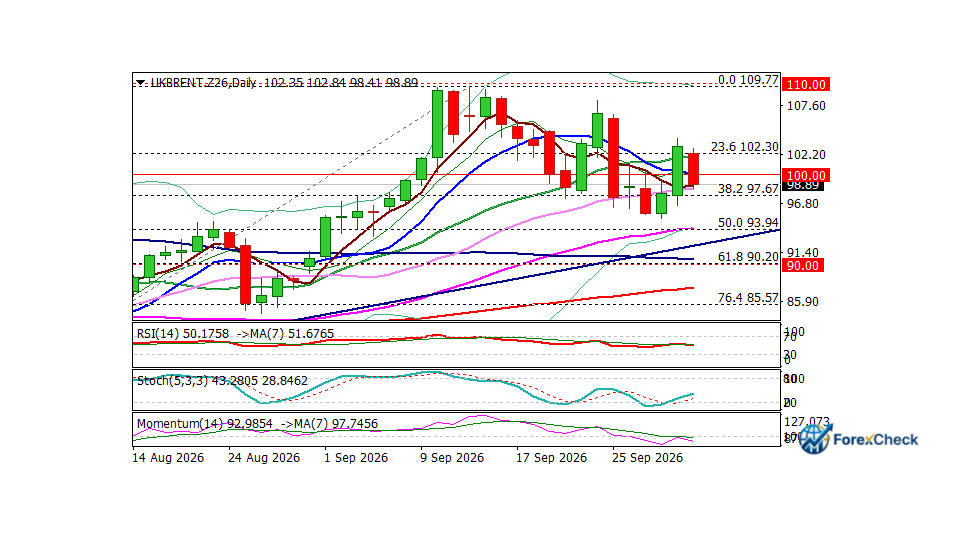Click the 17 Sep 2026 date label
Viewport: 960px width, 540px height.
(551, 458)
